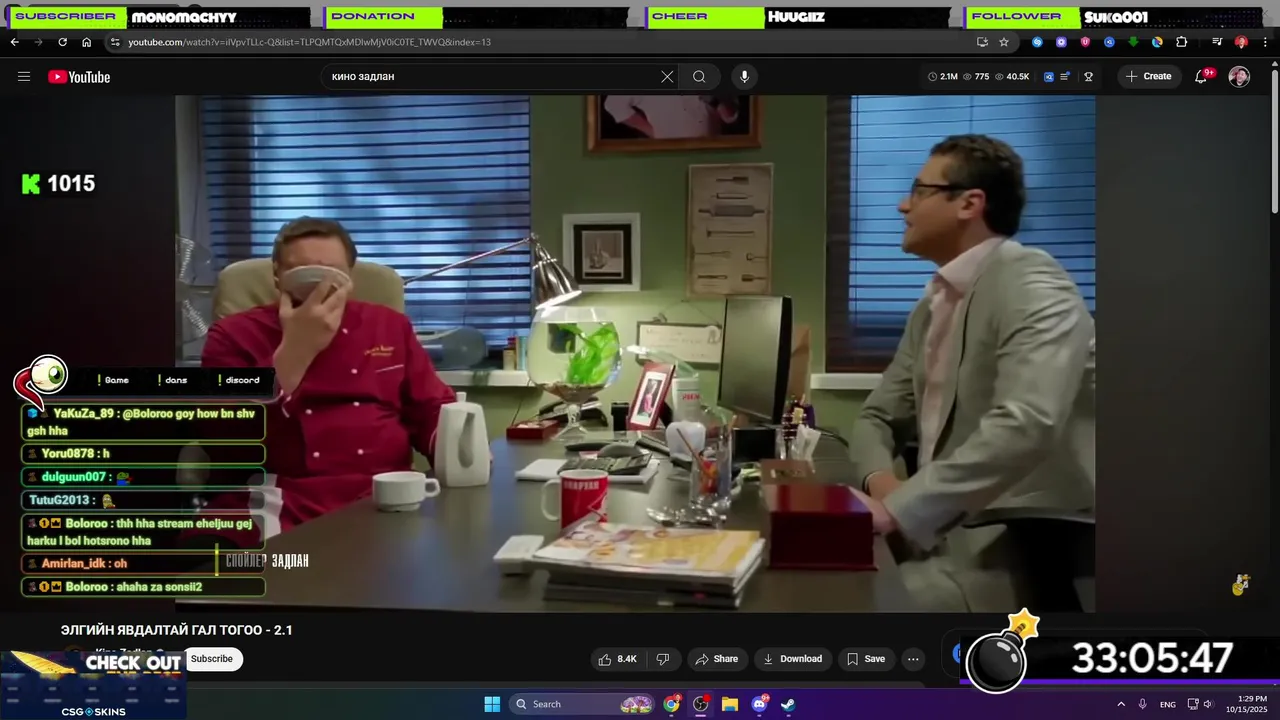Show hidden system tray icons

click(1121, 704)
